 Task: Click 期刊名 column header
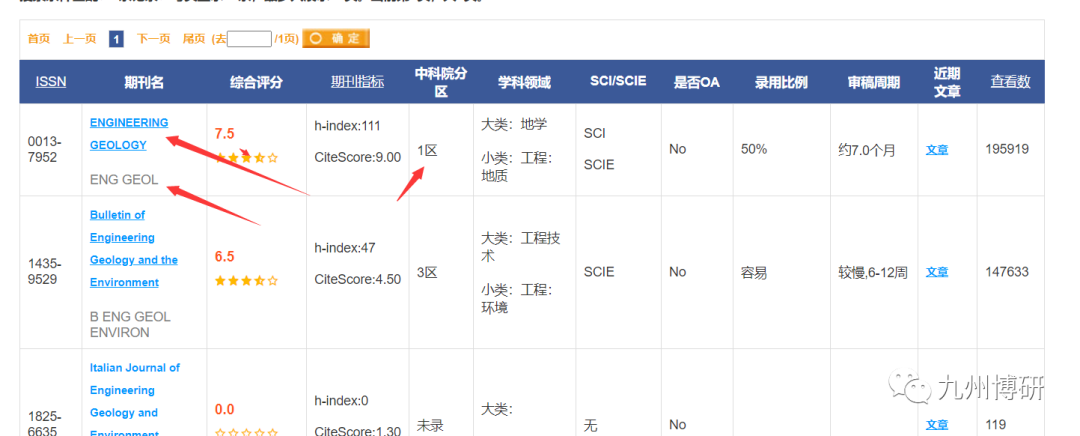coord(144,83)
